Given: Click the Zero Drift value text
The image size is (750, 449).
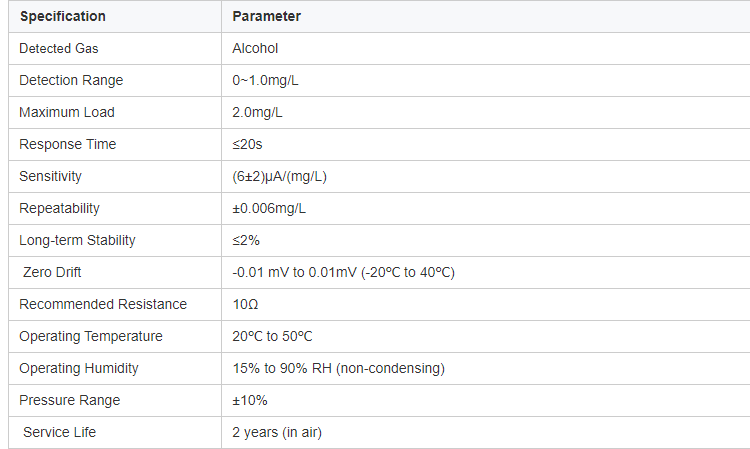Looking at the screenshot, I should (343, 272).
